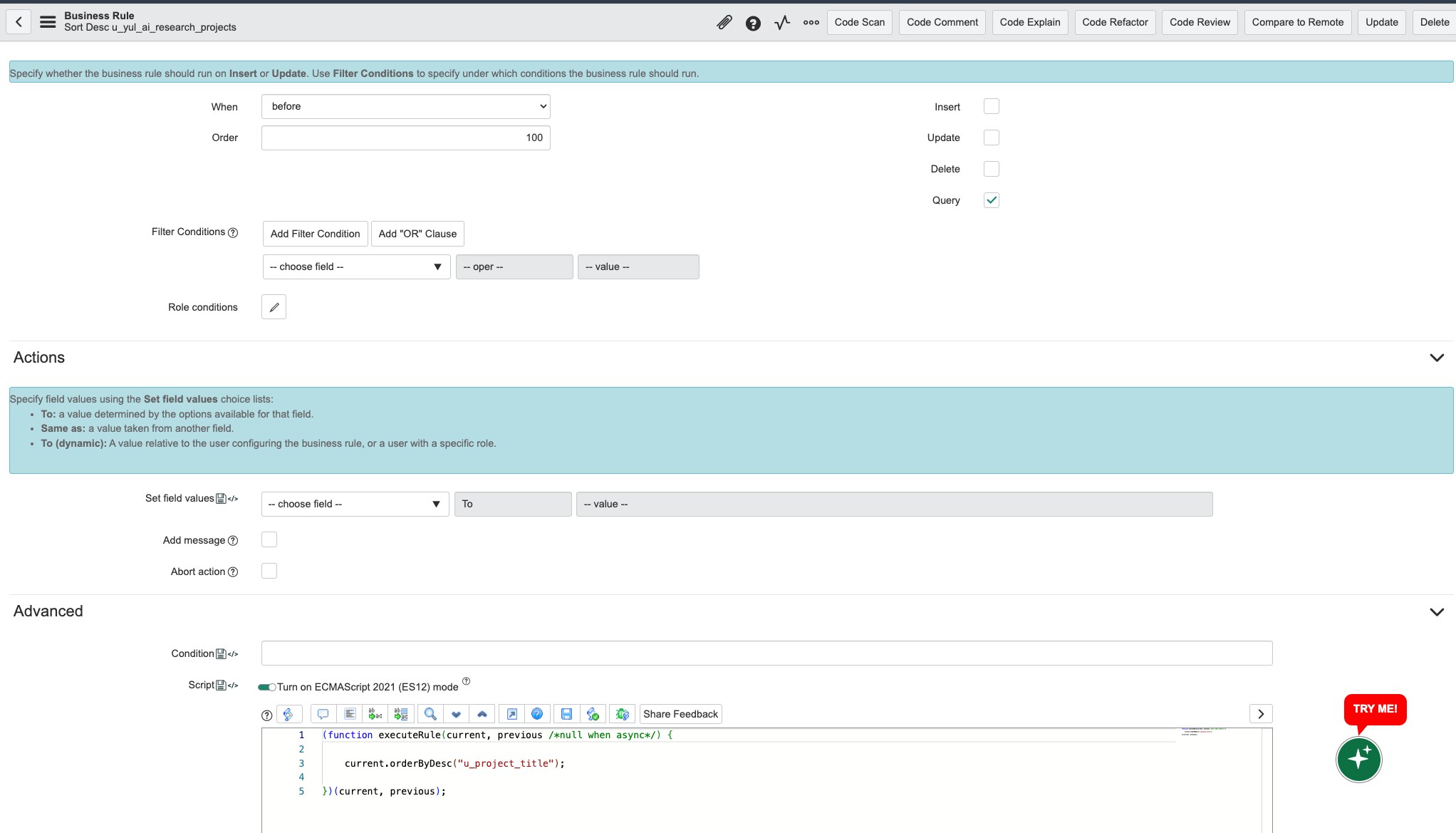Screen dimensions: 1456x833
Task: Open Set field values choose field dropdown
Action: pos(355,504)
